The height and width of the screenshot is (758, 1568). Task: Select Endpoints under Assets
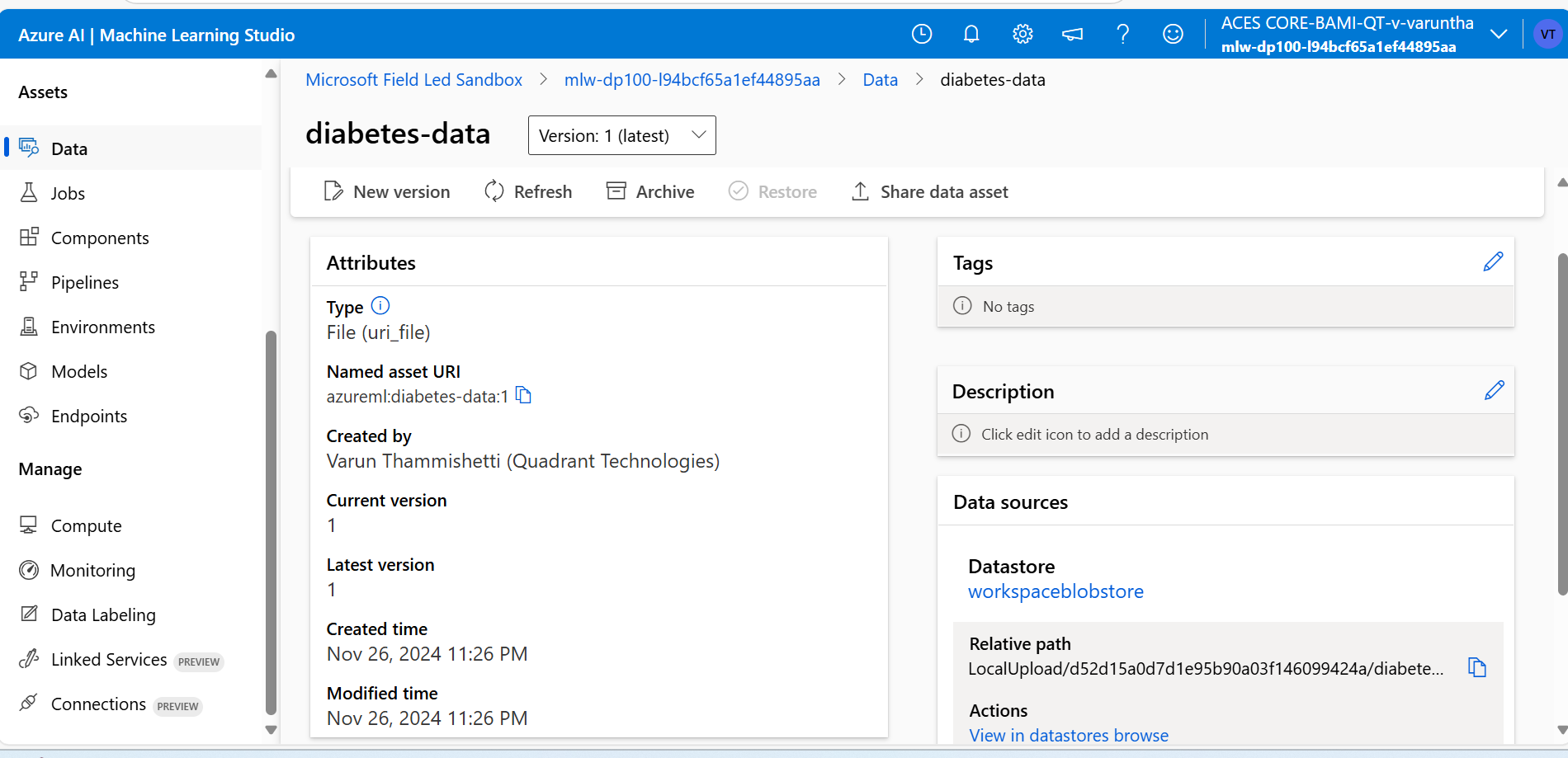tap(89, 415)
